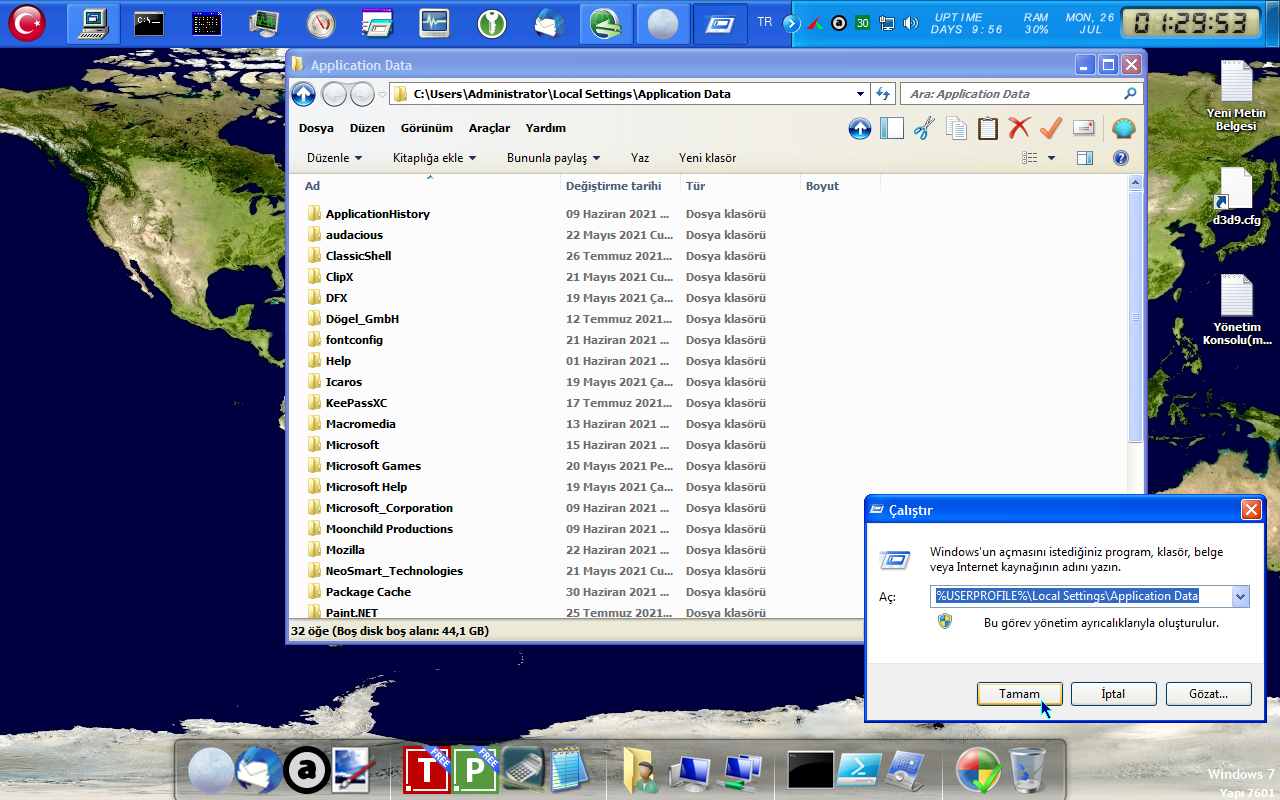Click the Run dialog taskbar button
This screenshot has width=1280, height=800.
pos(720,23)
